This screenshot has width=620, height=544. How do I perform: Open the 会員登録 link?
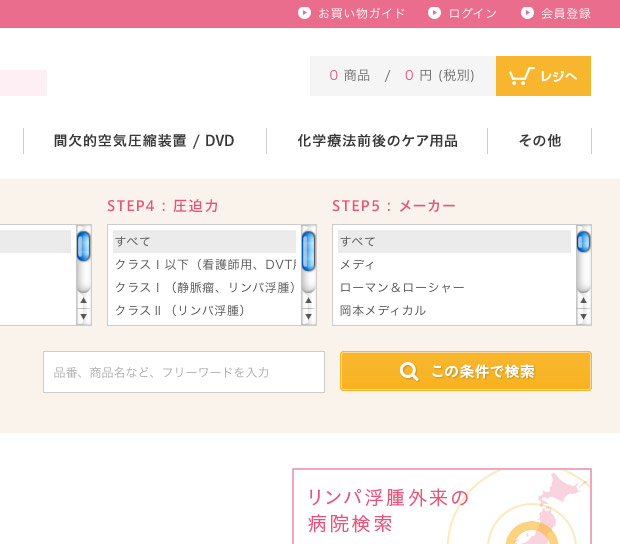tap(565, 13)
